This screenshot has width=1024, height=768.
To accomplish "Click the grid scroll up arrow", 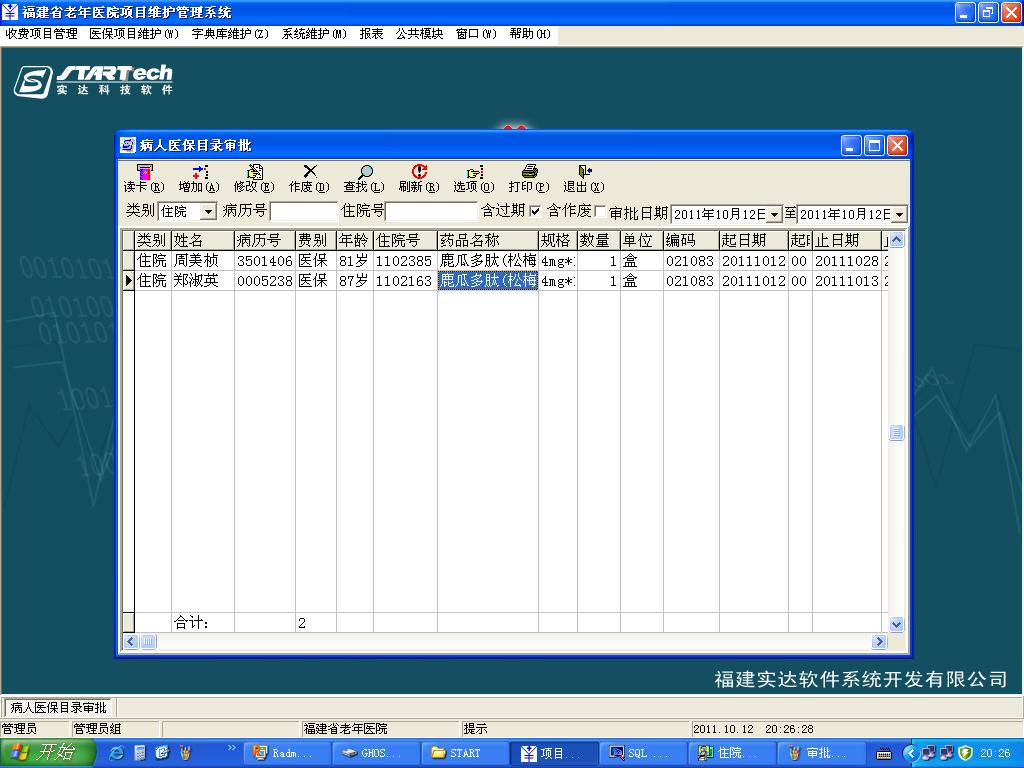I will (x=897, y=240).
